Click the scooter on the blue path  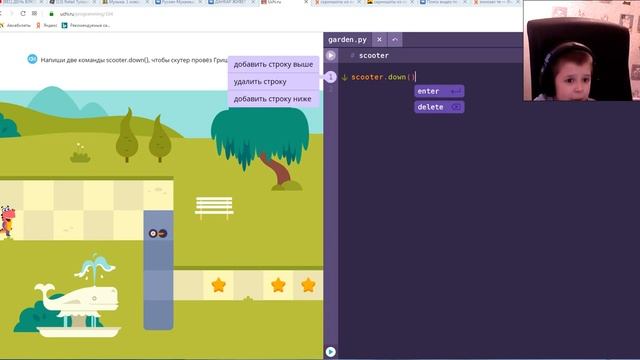coord(158,233)
